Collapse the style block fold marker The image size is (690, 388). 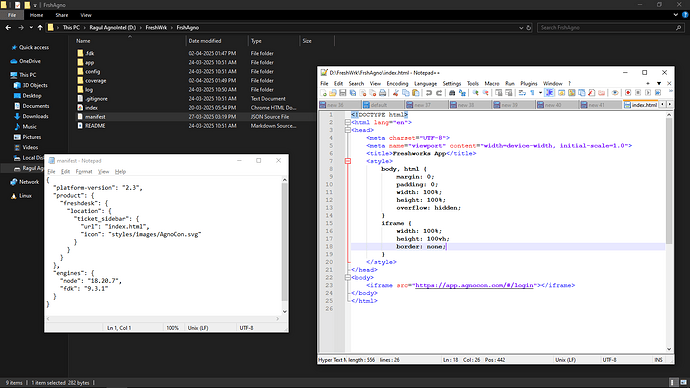coord(348,161)
